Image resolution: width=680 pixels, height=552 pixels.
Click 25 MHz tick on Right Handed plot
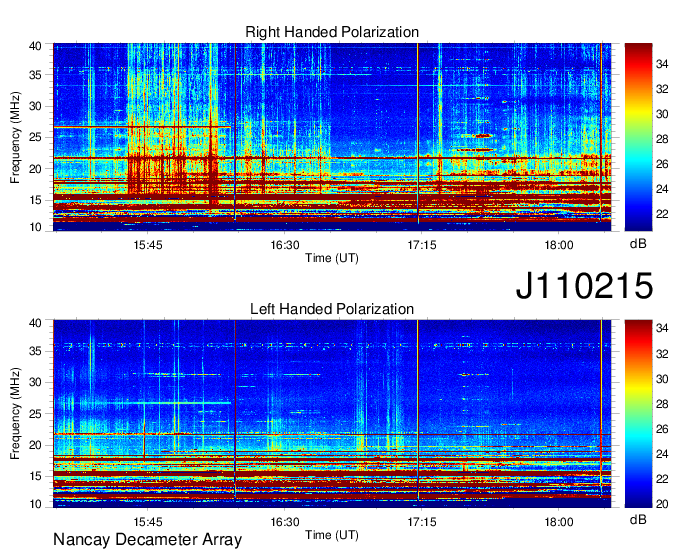tap(35, 137)
